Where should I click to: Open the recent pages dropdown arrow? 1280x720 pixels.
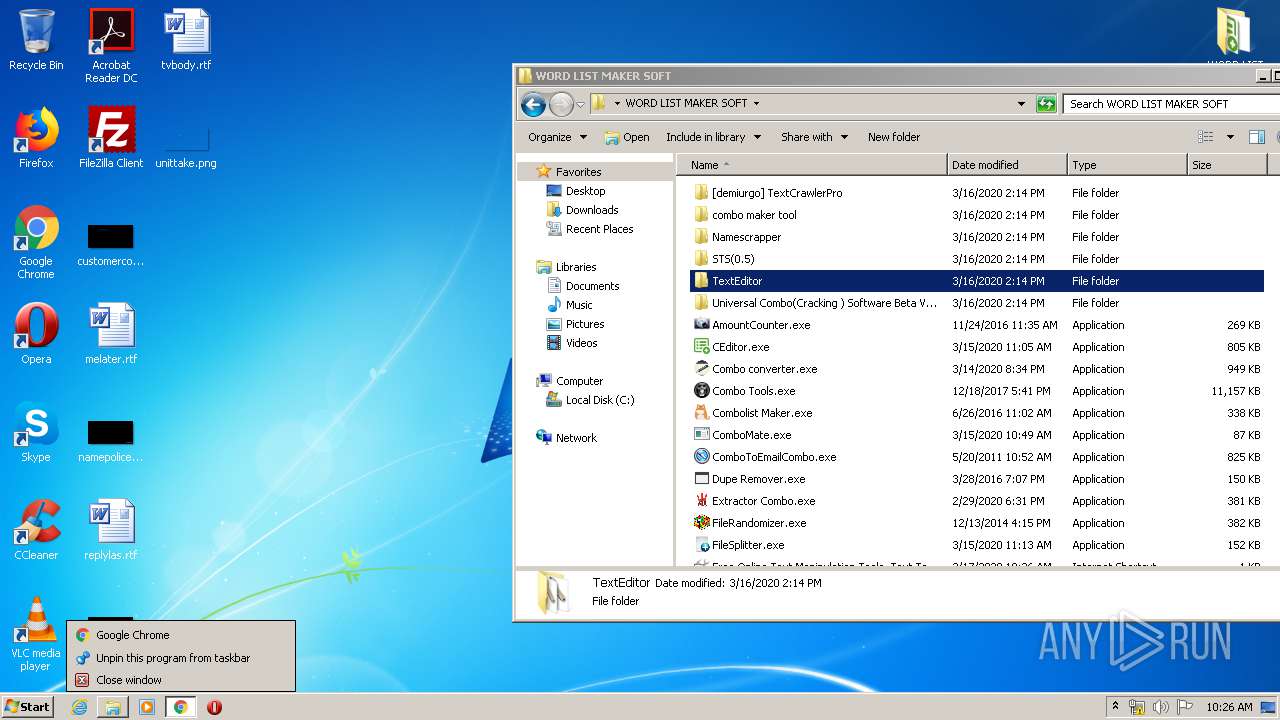pos(580,104)
